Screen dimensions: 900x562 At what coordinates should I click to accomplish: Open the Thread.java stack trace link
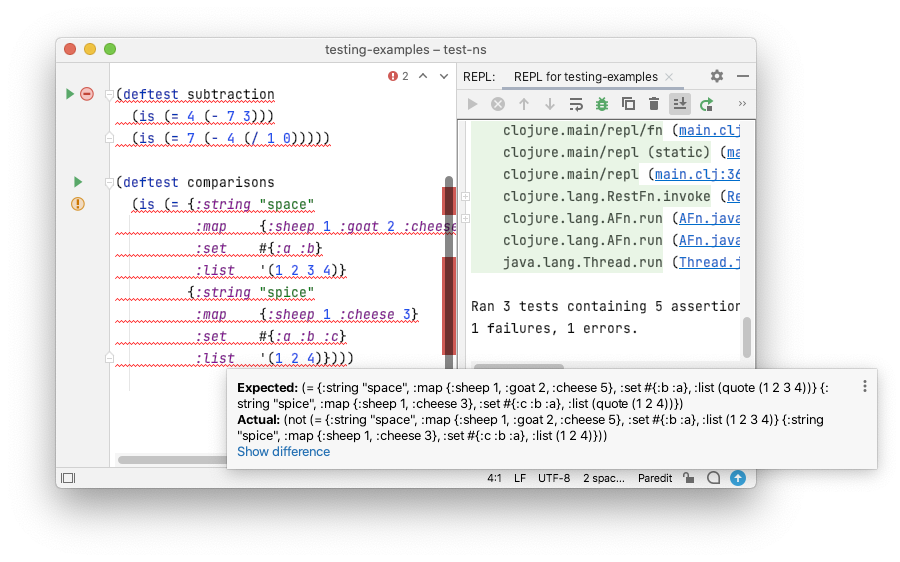tap(709, 262)
